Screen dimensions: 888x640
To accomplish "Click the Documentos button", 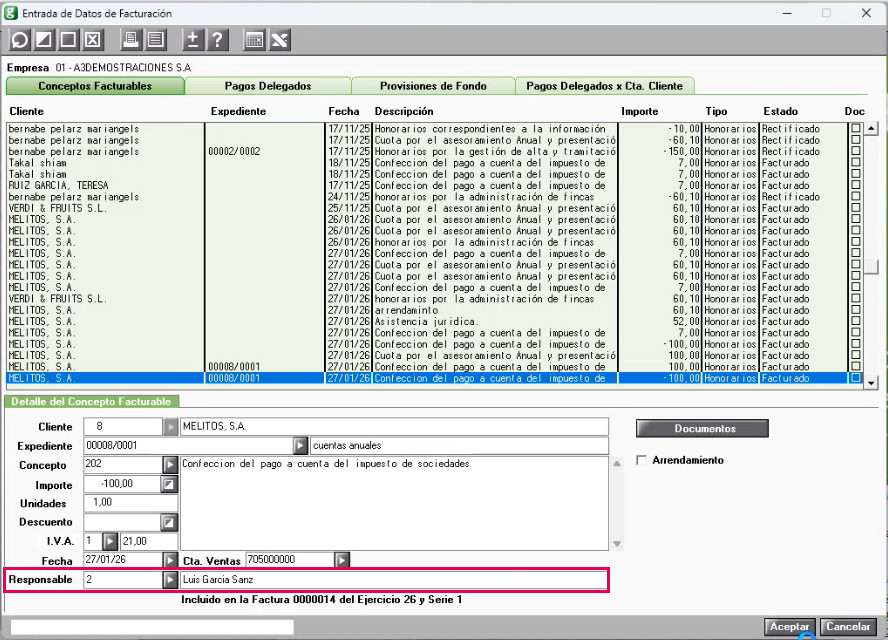I will 702,429.
